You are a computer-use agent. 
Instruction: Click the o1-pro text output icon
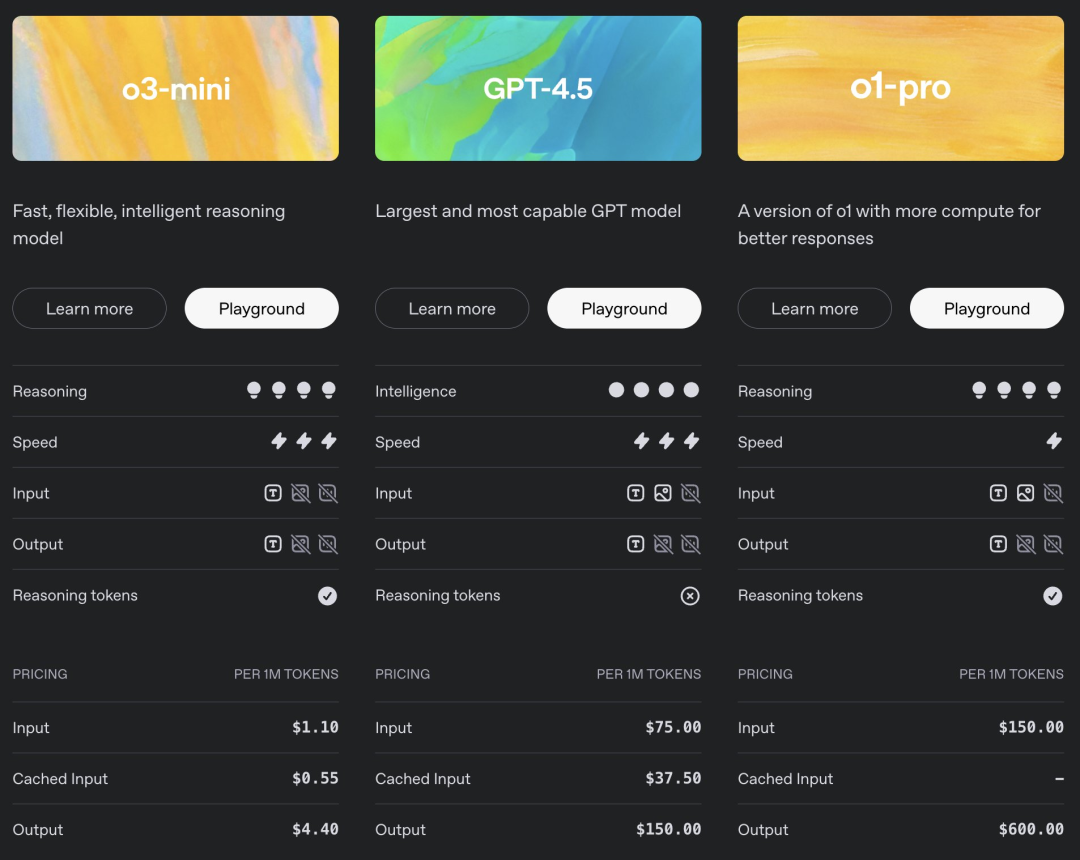[x=998, y=544]
